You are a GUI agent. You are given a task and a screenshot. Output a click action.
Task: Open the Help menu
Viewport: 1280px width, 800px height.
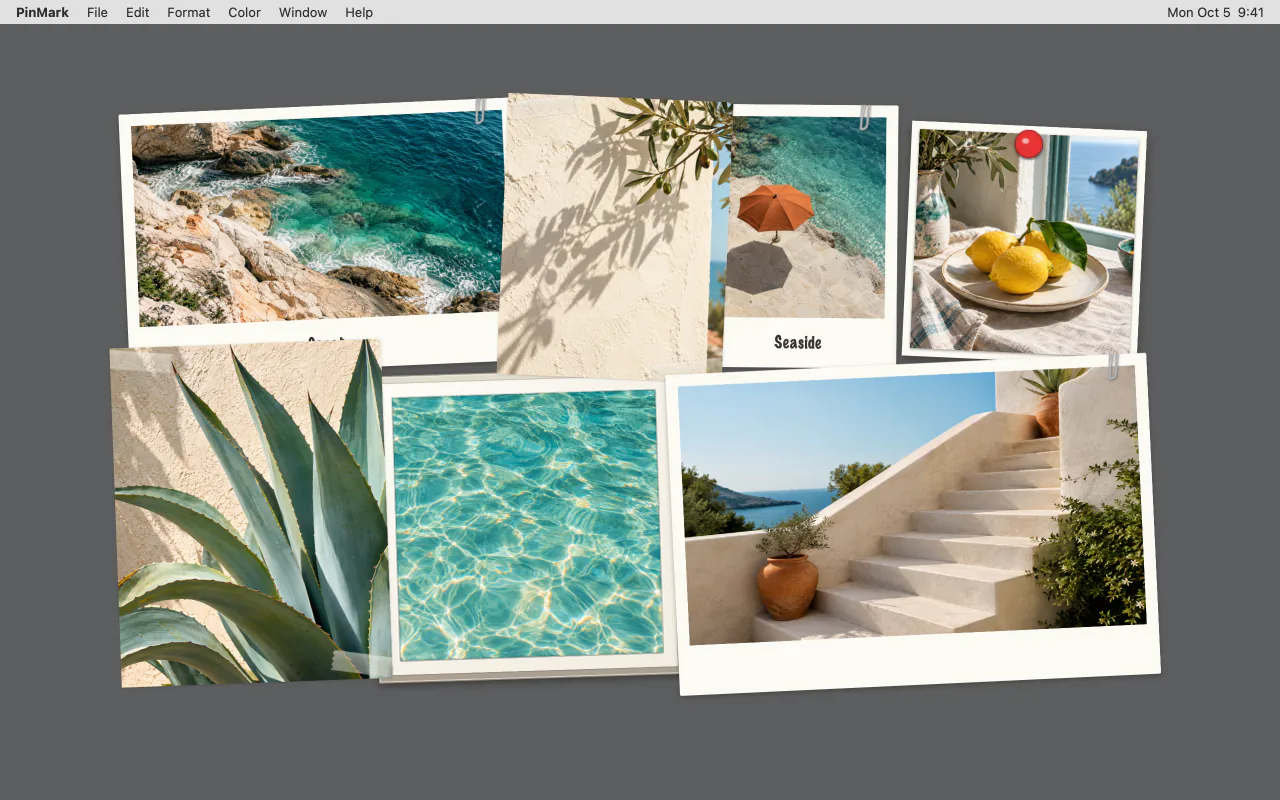click(x=359, y=12)
